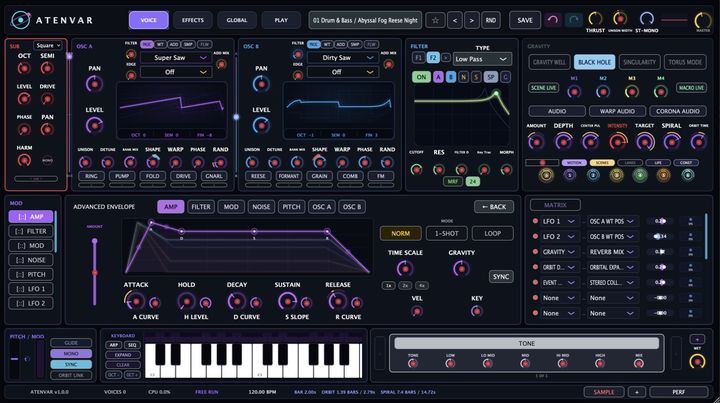Adjust the ST-MONO knob
Viewport: 720px width, 403px height.
point(647,19)
